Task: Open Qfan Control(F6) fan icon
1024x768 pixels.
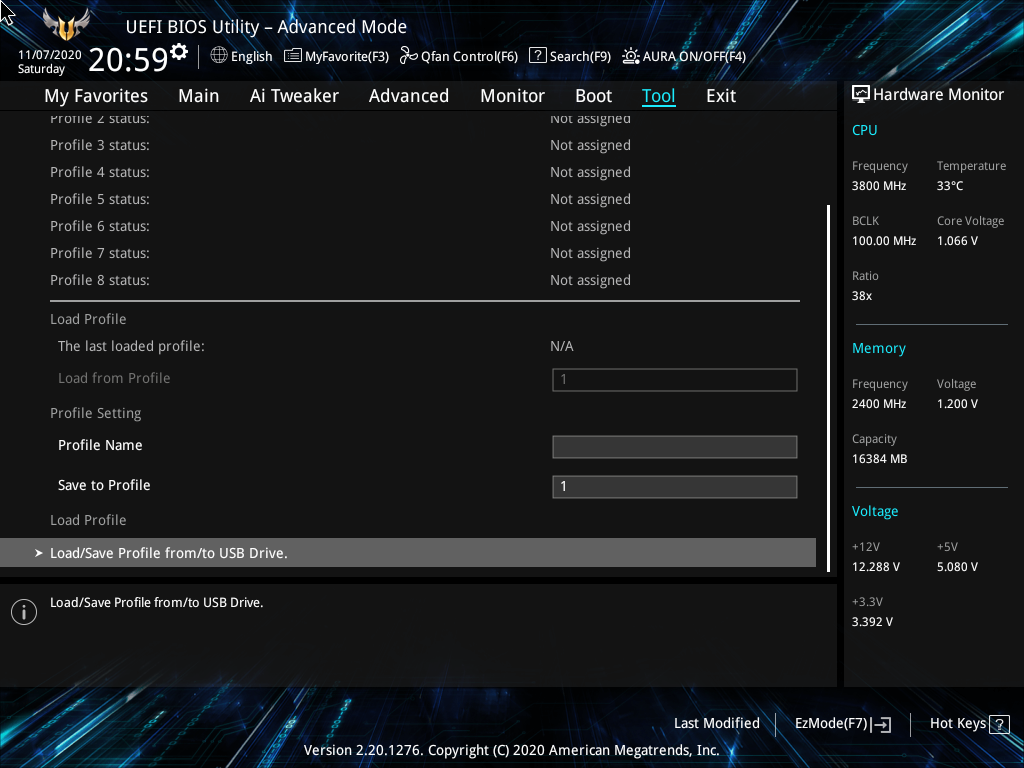Action: tap(409, 56)
